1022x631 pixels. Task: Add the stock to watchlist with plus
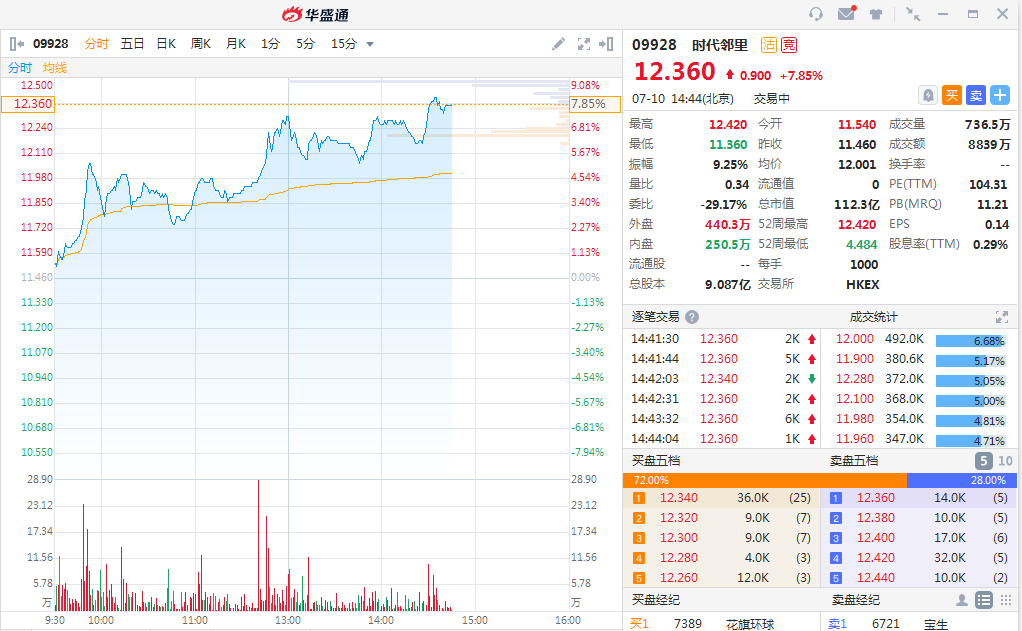[x=1000, y=95]
